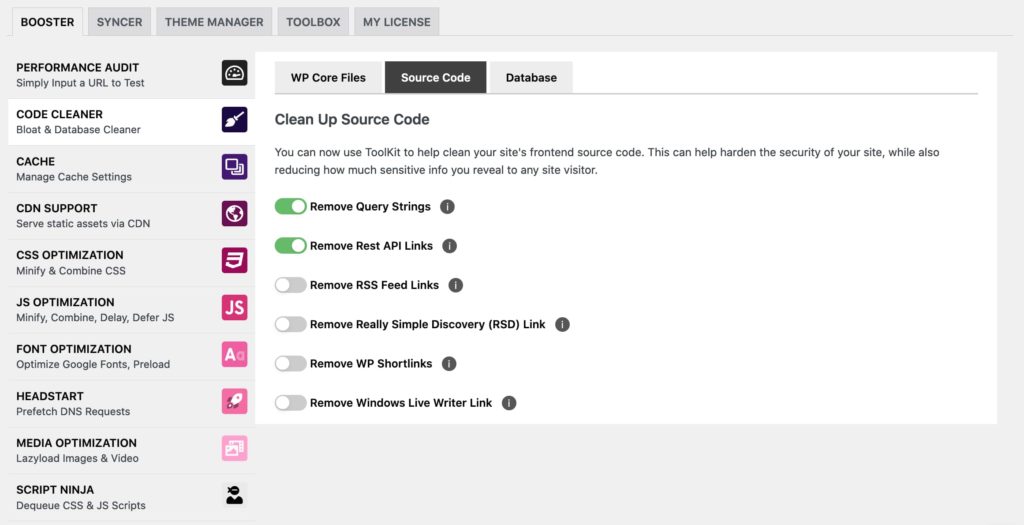Viewport: 1024px width, 525px height.
Task: Open CSS Optimization CSS3 icon
Action: point(234,261)
